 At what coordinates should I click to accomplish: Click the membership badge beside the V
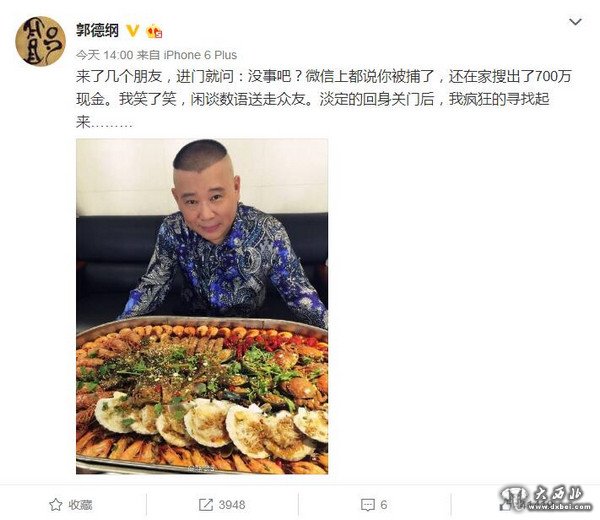point(154,31)
